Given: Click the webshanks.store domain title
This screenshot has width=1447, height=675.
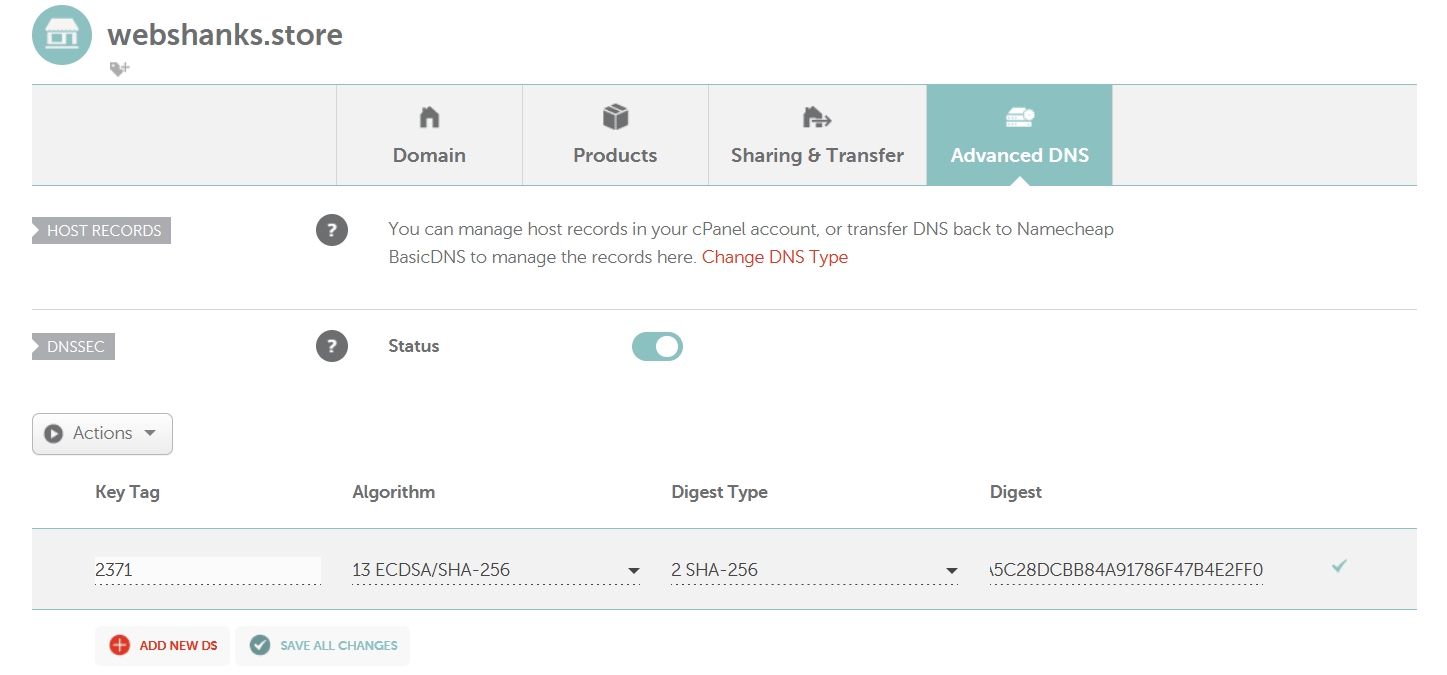Looking at the screenshot, I should click(225, 35).
